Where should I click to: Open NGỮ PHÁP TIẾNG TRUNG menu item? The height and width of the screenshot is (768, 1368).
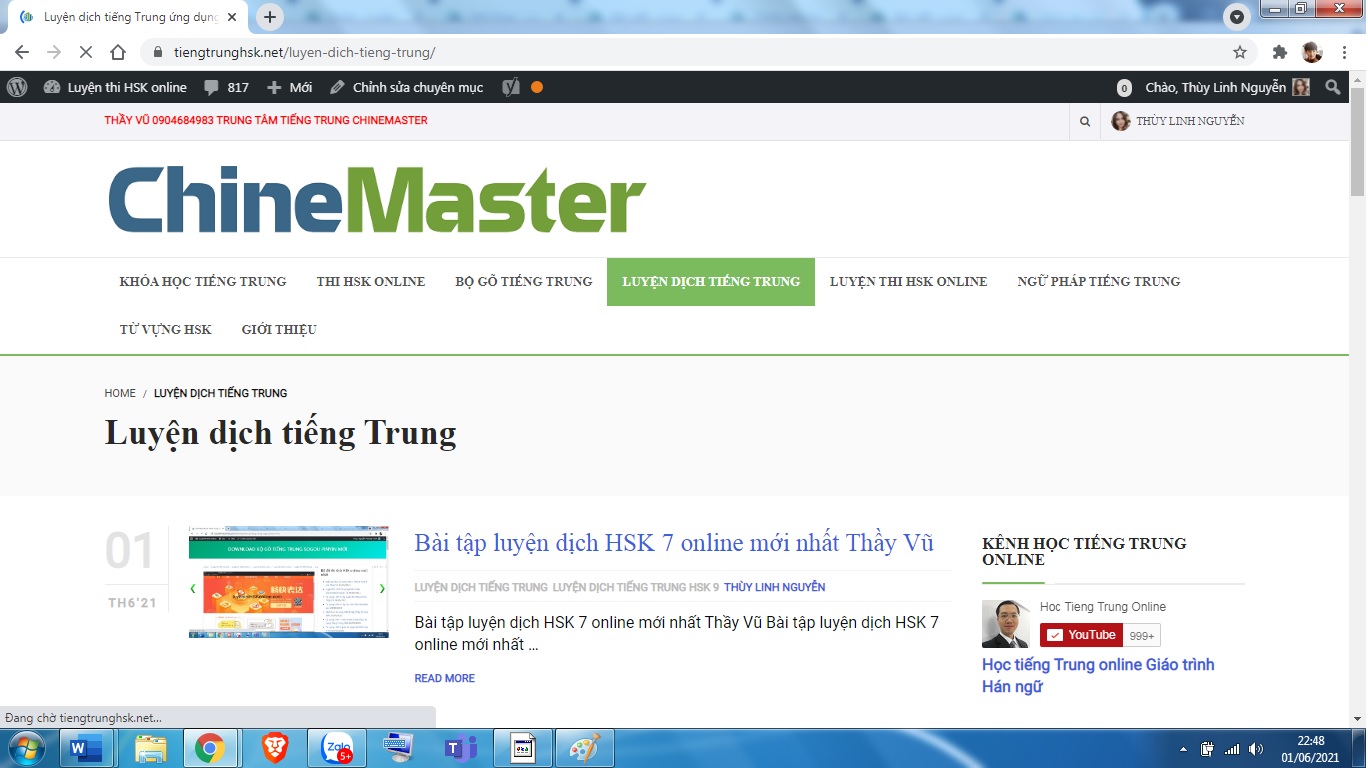(1099, 281)
